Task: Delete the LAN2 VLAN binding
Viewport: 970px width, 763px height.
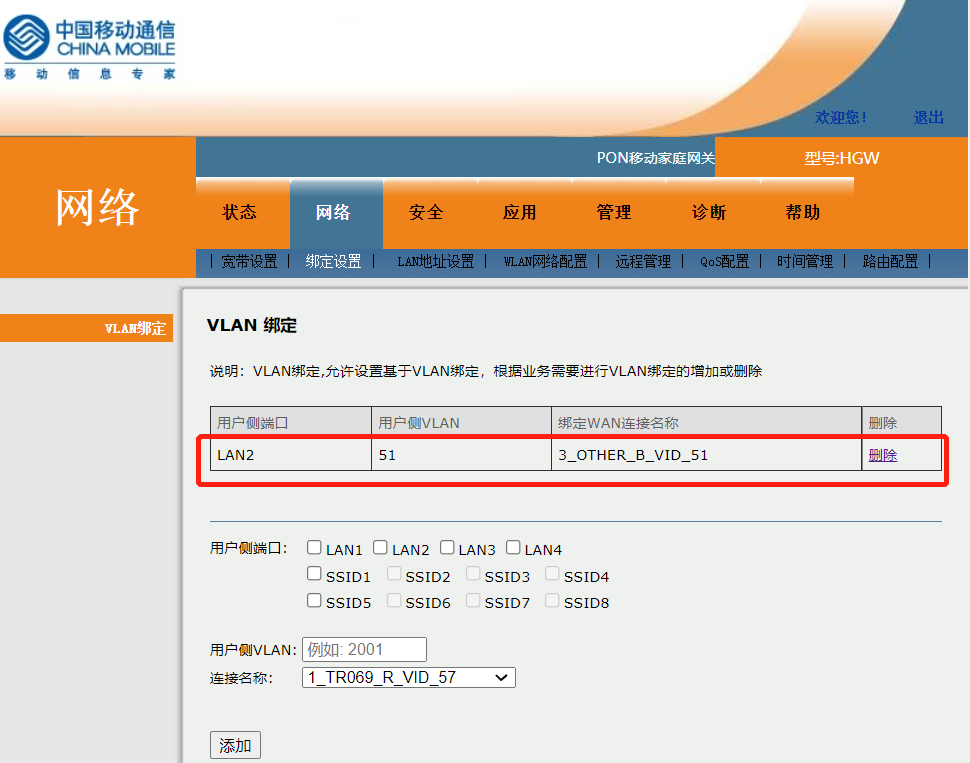Action: click(883, 455)
